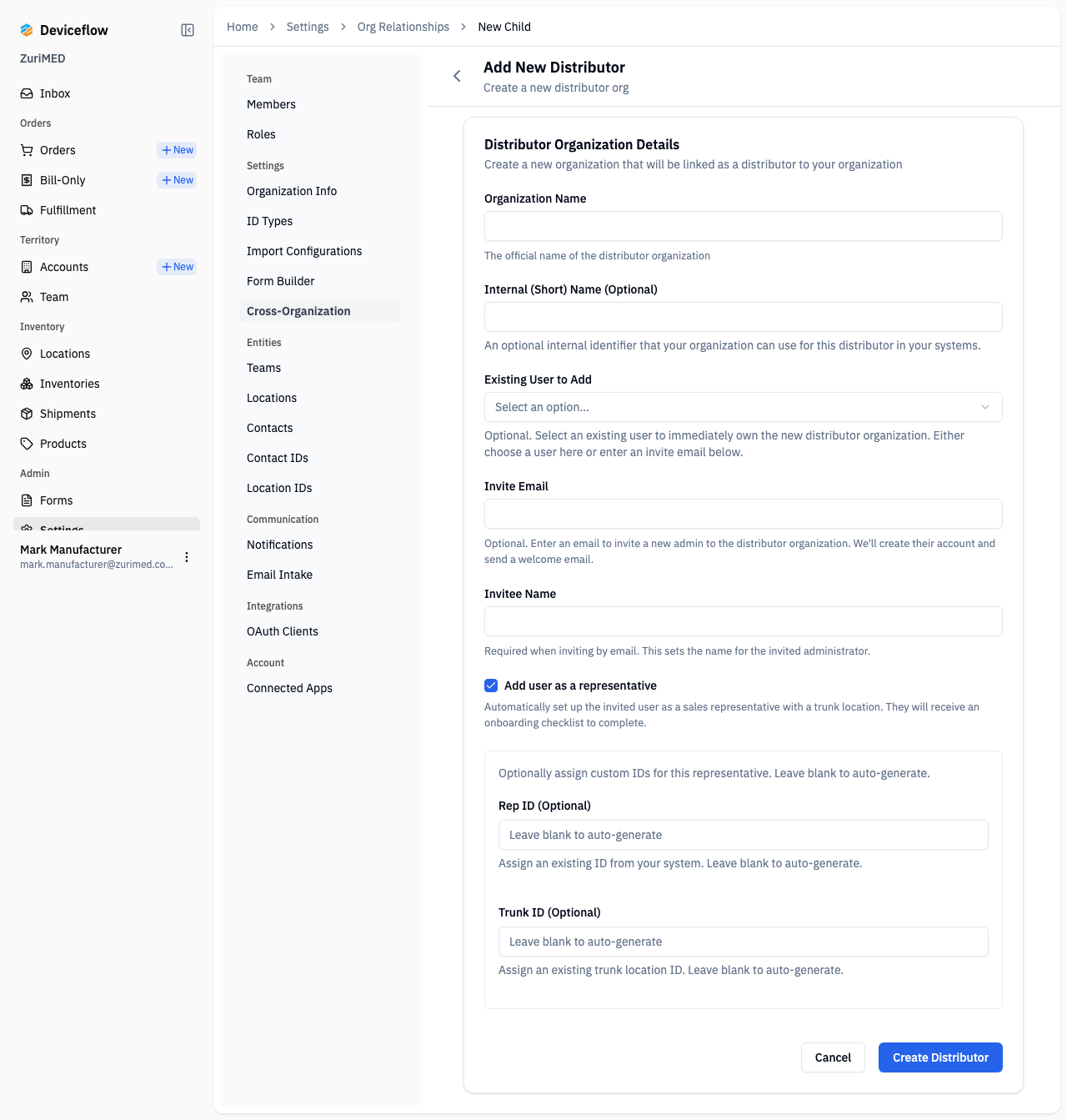Image resolution: width=1067 pixels, height=1120 pixels.
Task: Click the New badge next to Accounts
Action: pos(177,267)
